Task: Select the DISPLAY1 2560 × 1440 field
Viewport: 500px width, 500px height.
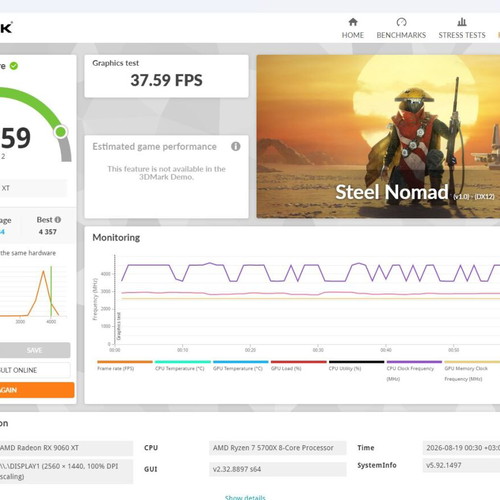Action: [66, 471]
